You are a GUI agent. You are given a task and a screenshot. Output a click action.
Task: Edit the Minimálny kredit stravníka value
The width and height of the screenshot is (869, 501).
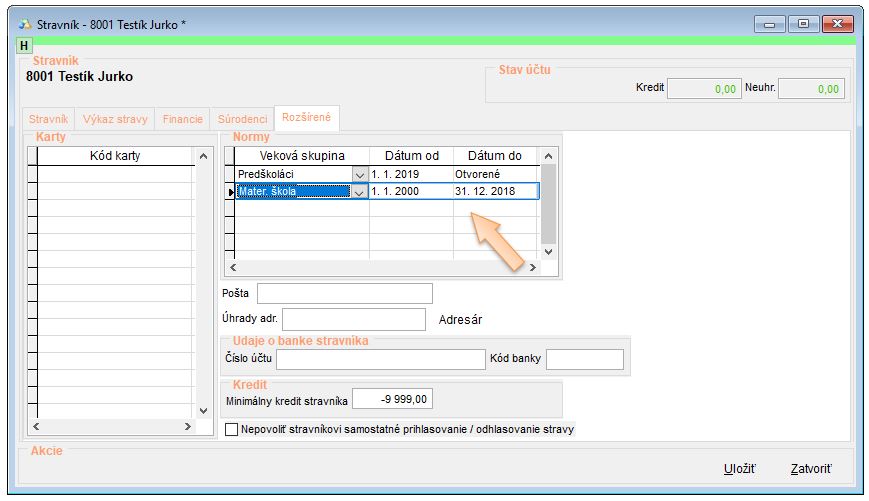[393, 400]
